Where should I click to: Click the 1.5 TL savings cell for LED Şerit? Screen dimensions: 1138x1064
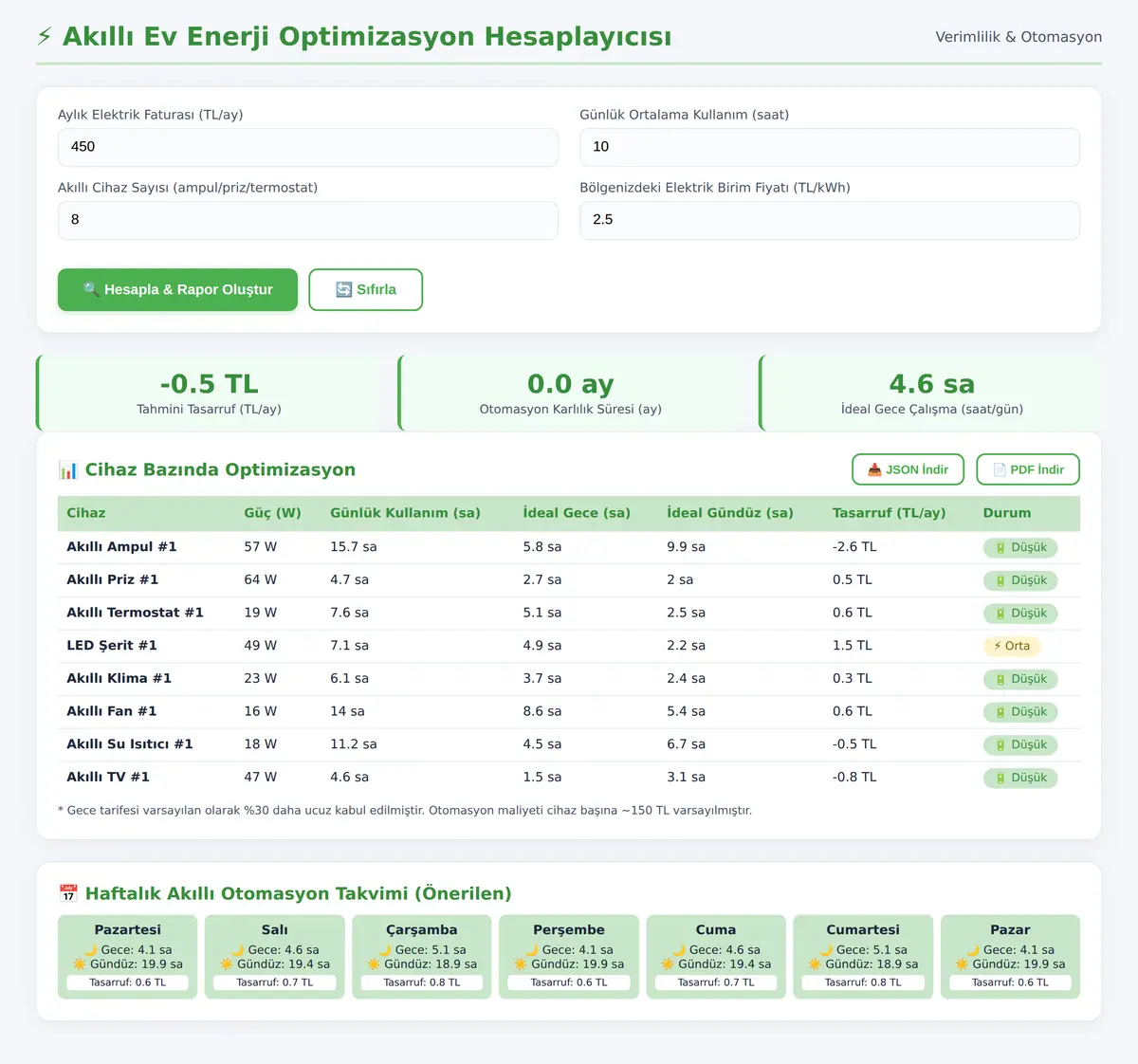pyautogui.click(x=853, y=646)
